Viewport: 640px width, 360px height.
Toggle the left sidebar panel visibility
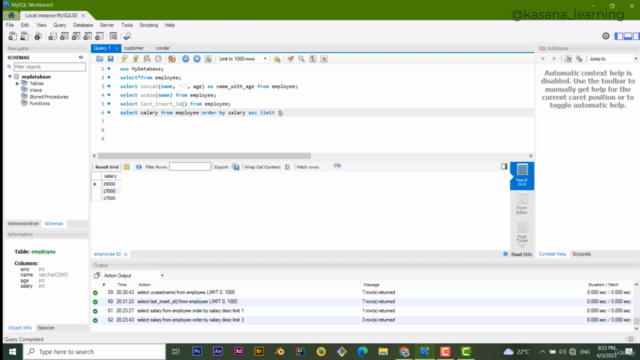click(x=619, y=36)
